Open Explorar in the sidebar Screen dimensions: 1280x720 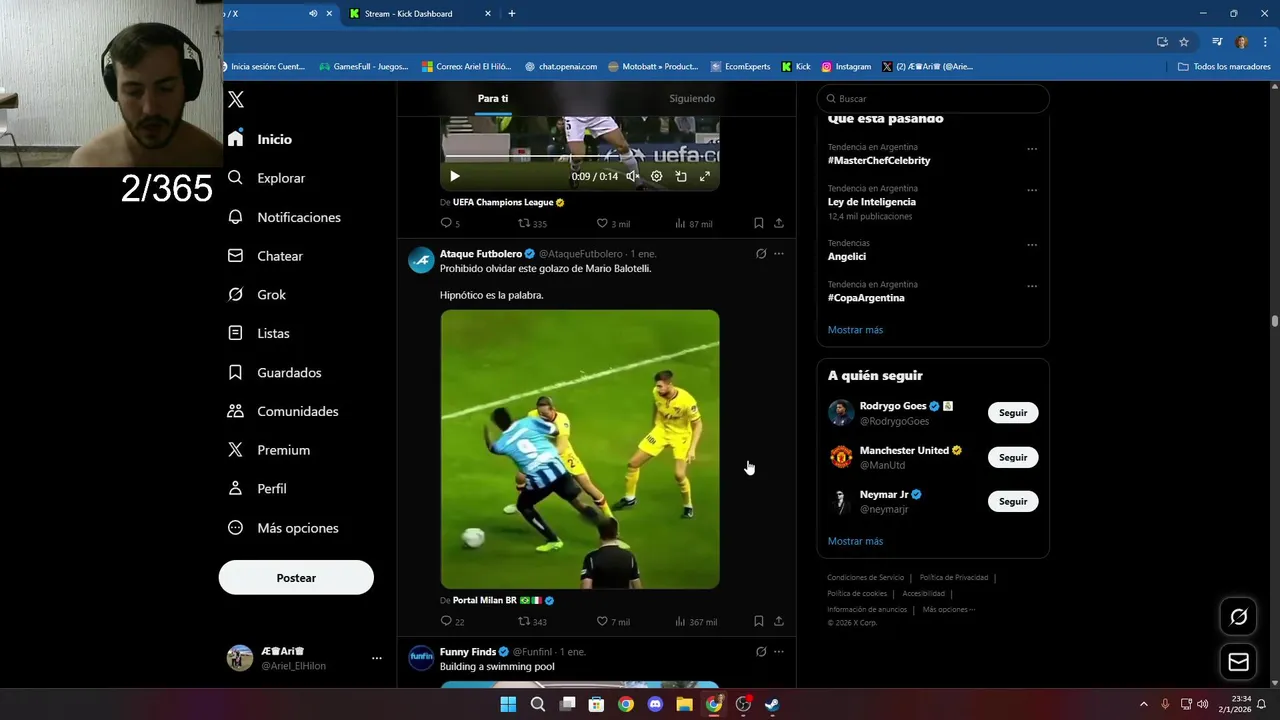(x=266, y=178)
